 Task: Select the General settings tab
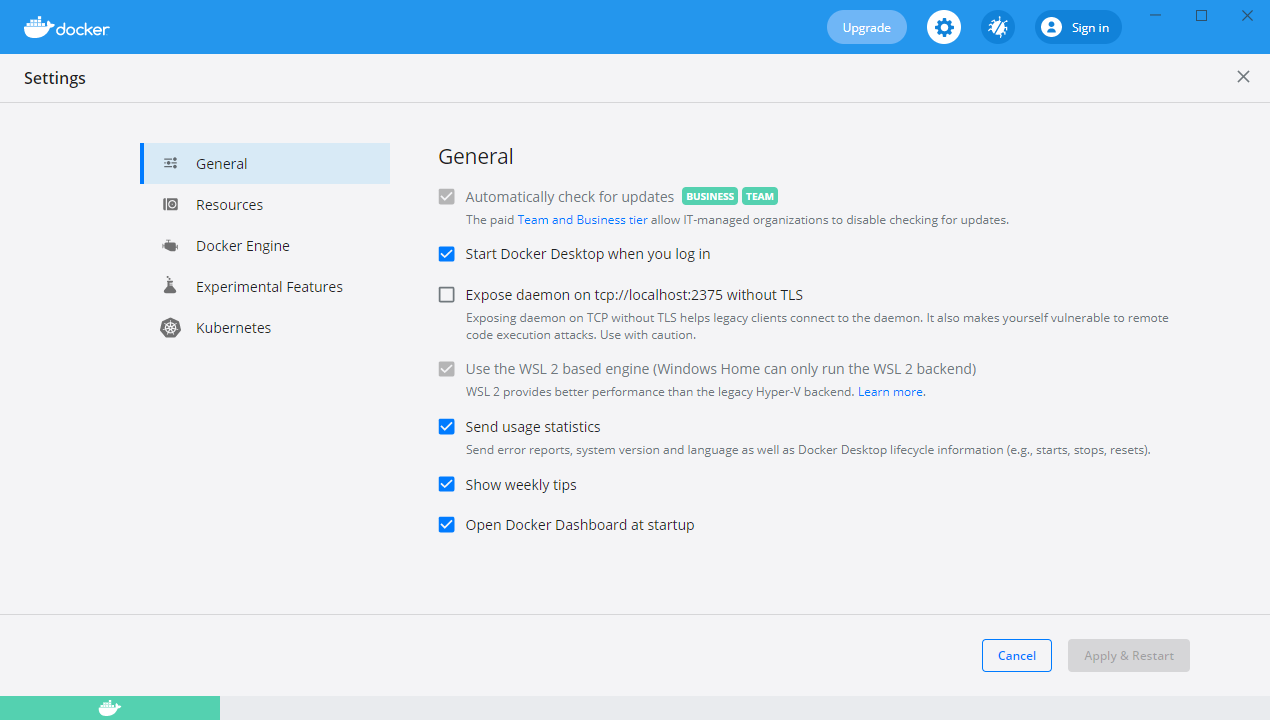point(265,163)
